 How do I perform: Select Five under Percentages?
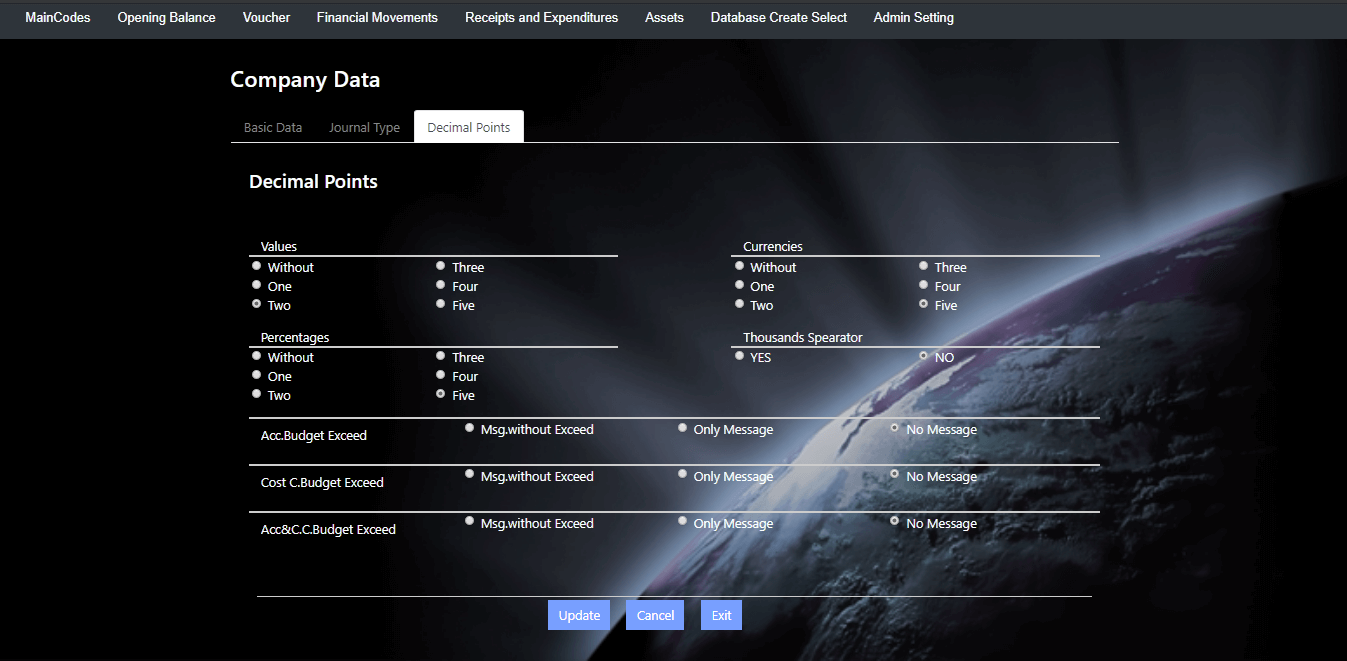[x=441, y=394]
